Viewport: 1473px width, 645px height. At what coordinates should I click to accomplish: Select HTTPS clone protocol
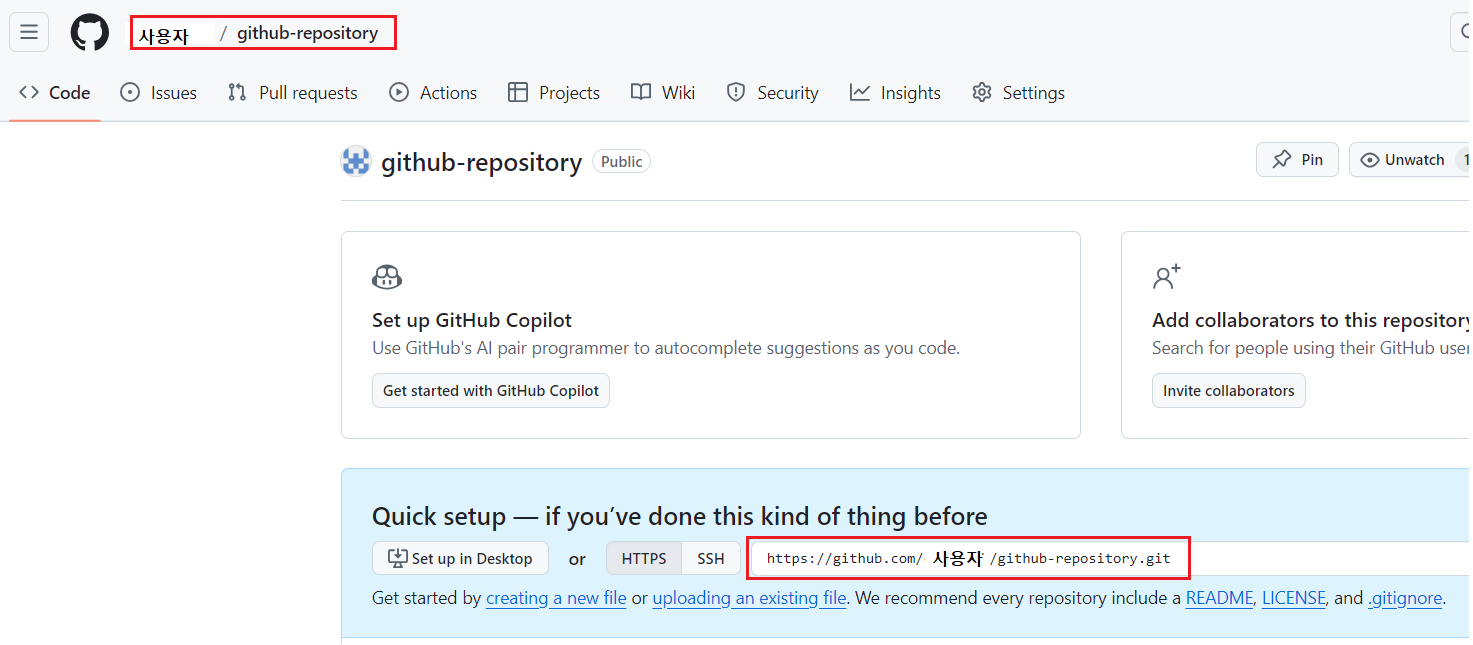644,559
